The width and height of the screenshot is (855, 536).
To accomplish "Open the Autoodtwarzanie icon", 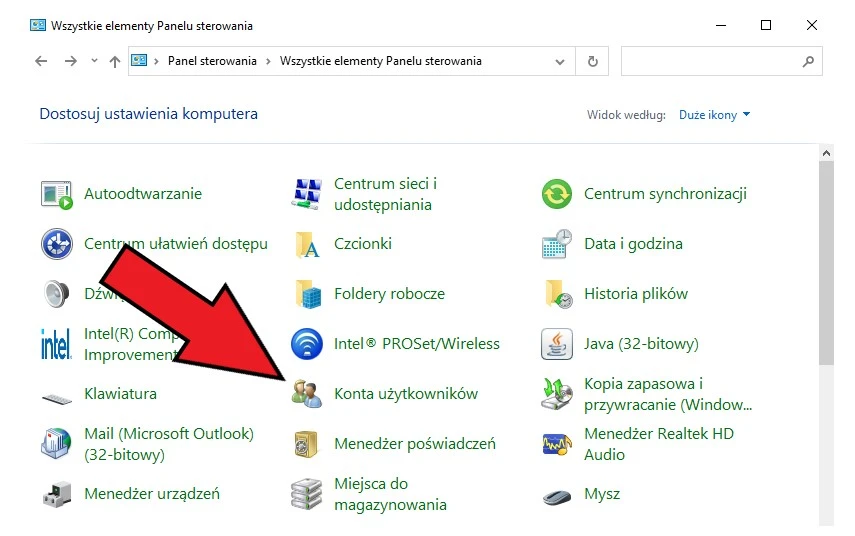I will [x=57, y=194].
